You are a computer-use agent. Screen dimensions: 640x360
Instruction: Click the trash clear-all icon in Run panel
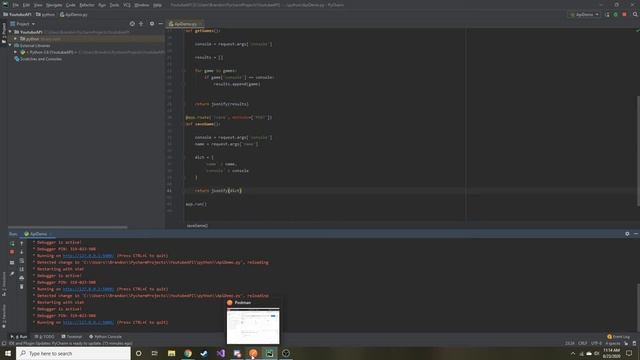(x=22, y=287)
